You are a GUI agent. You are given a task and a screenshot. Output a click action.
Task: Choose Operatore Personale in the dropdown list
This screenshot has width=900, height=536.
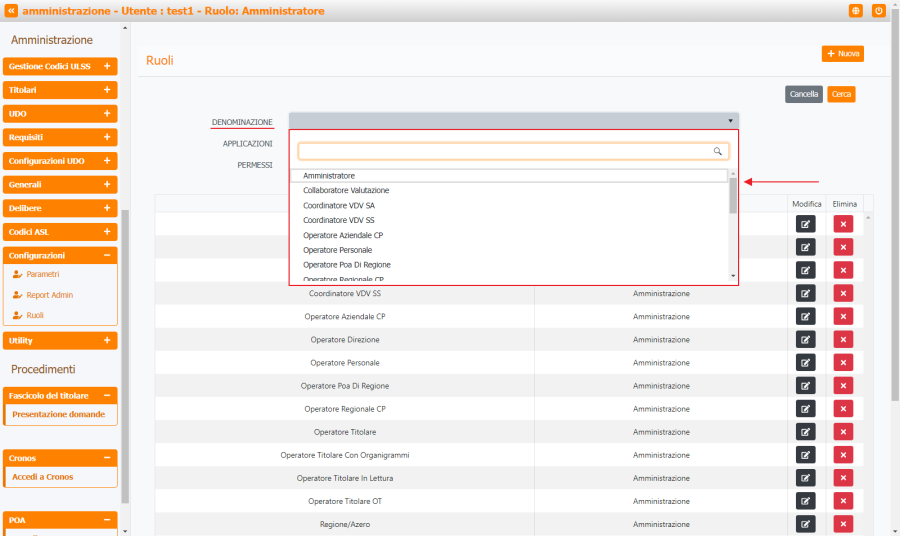[338, 250]
